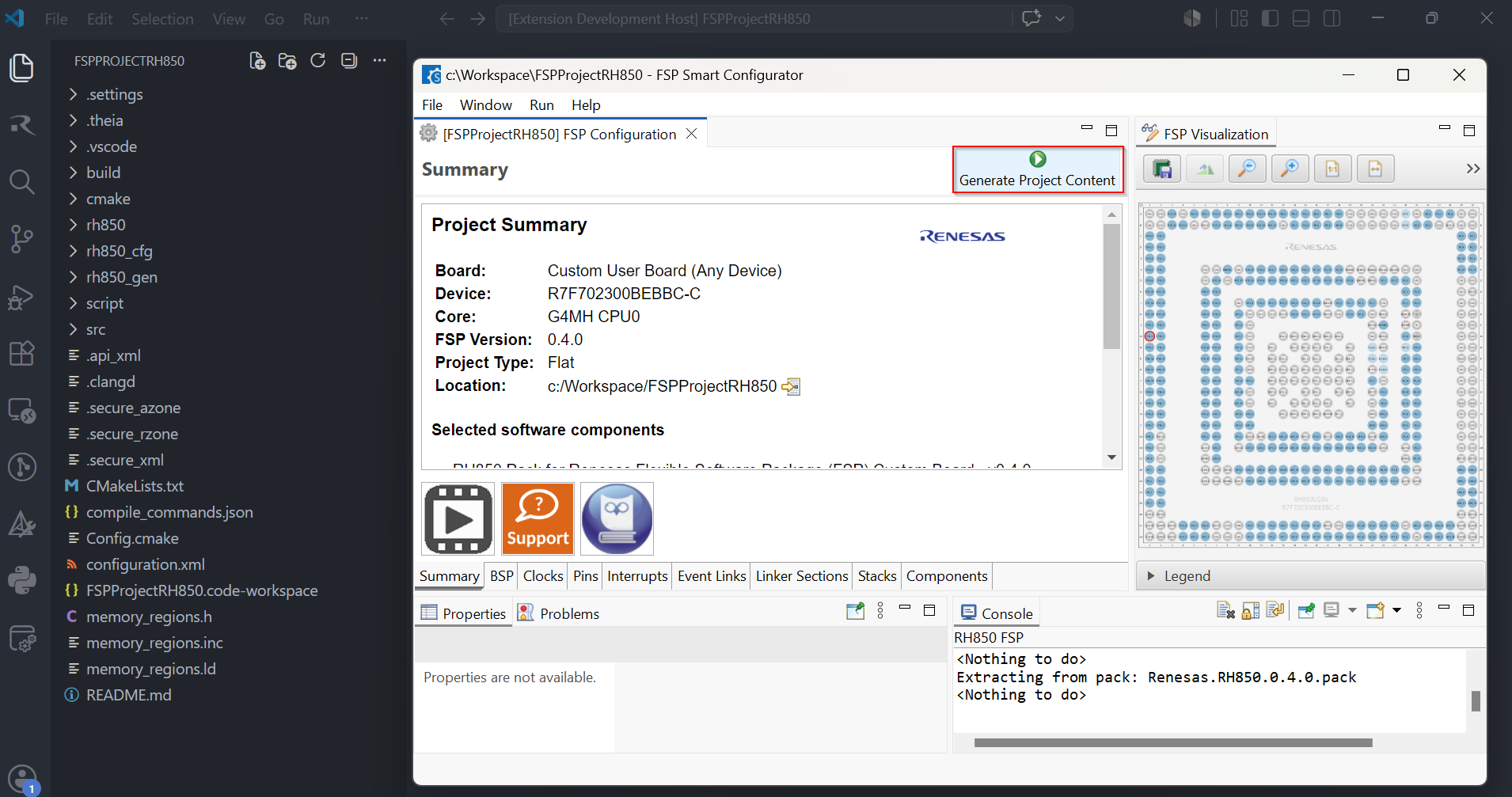Viewport: 1512px width, 797px height.
Task: Open the Run and Debug view
Action: (21, 297)
